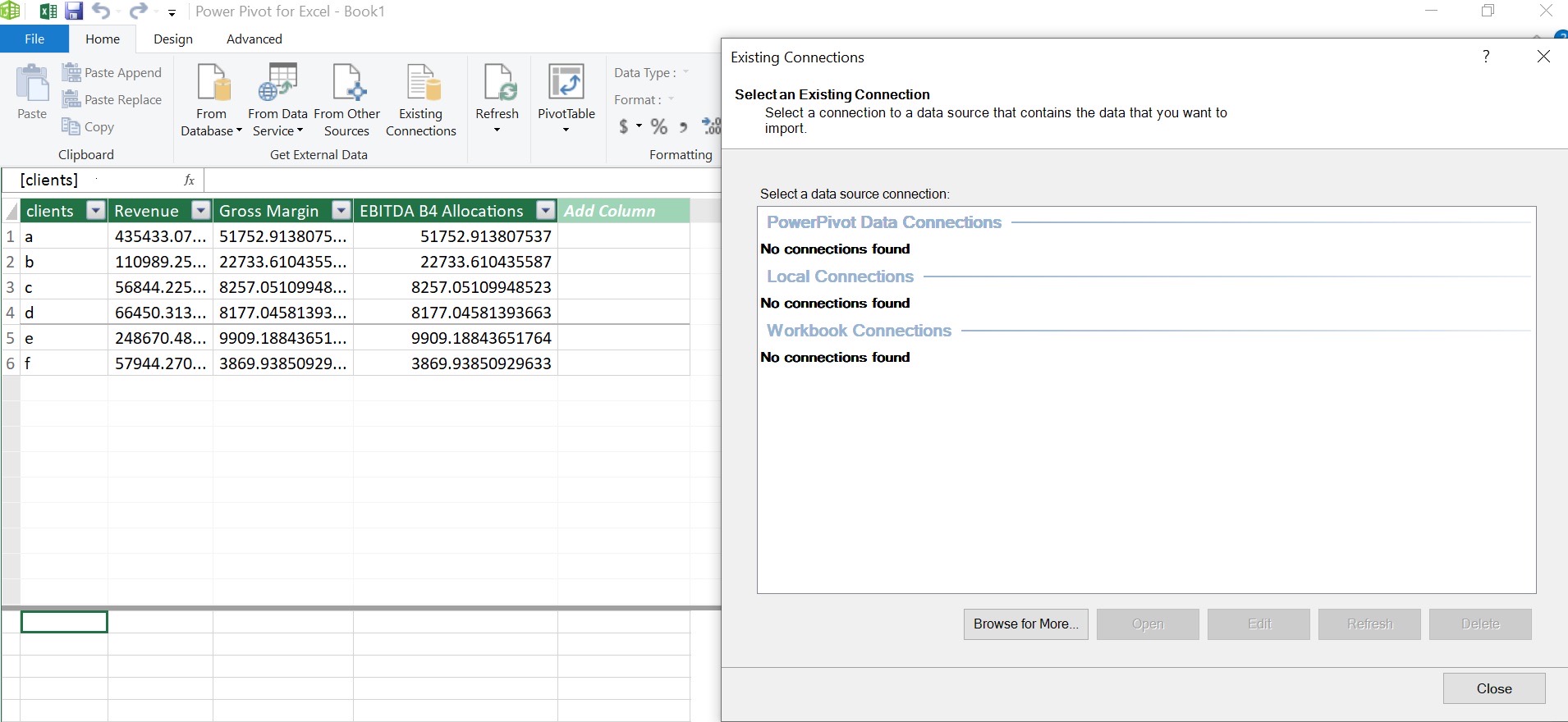This screenshot has width=1568, height=722.
Task: Click the Paste clipboard icon
Action: point(32,83)
